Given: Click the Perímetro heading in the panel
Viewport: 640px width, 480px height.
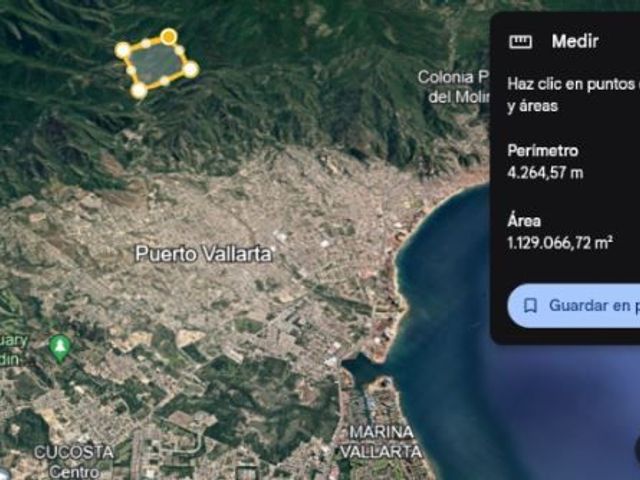Looking at the screenshot, I should 543,151.
